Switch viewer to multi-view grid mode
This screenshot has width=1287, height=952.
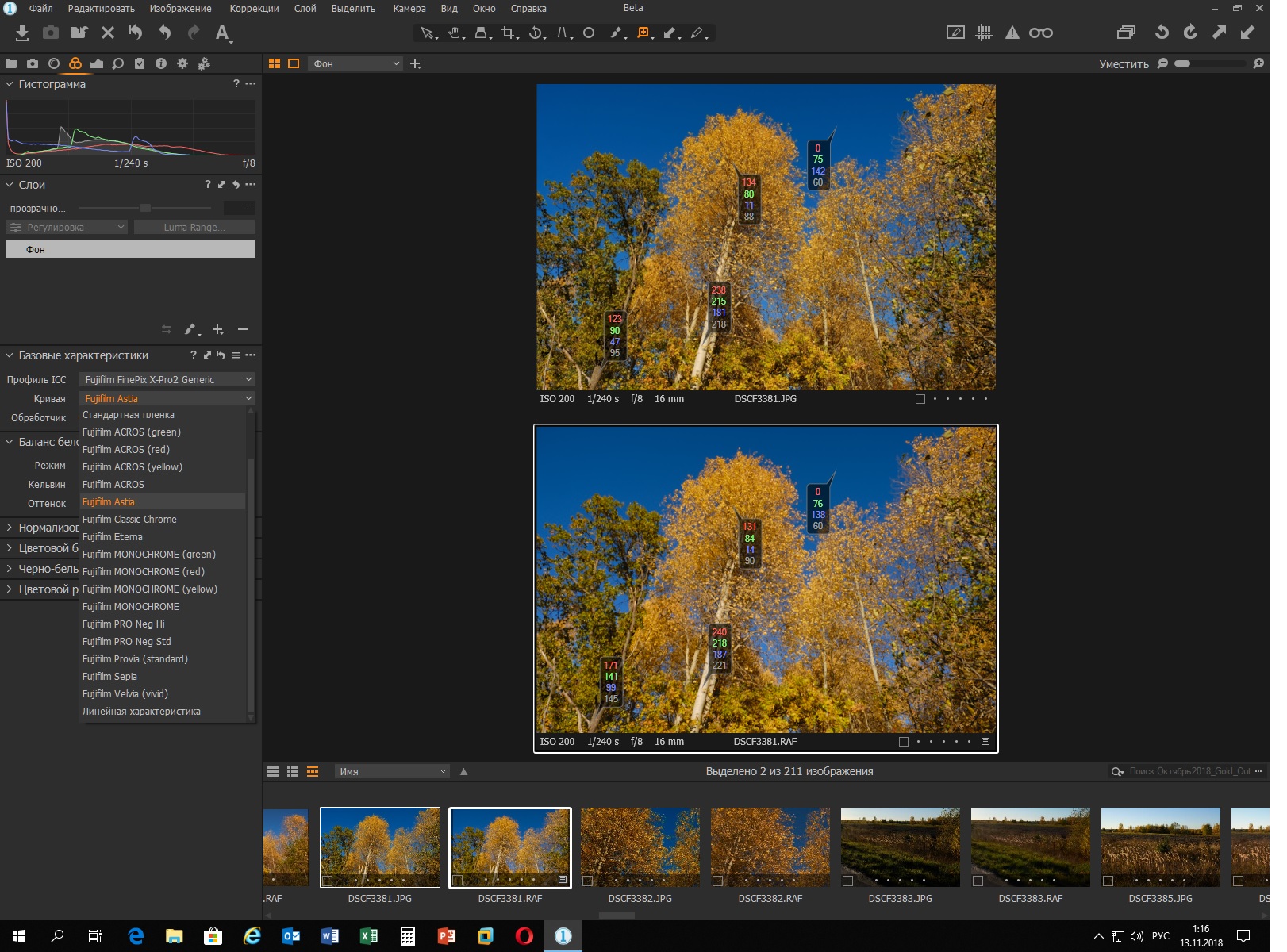point(275,63)
